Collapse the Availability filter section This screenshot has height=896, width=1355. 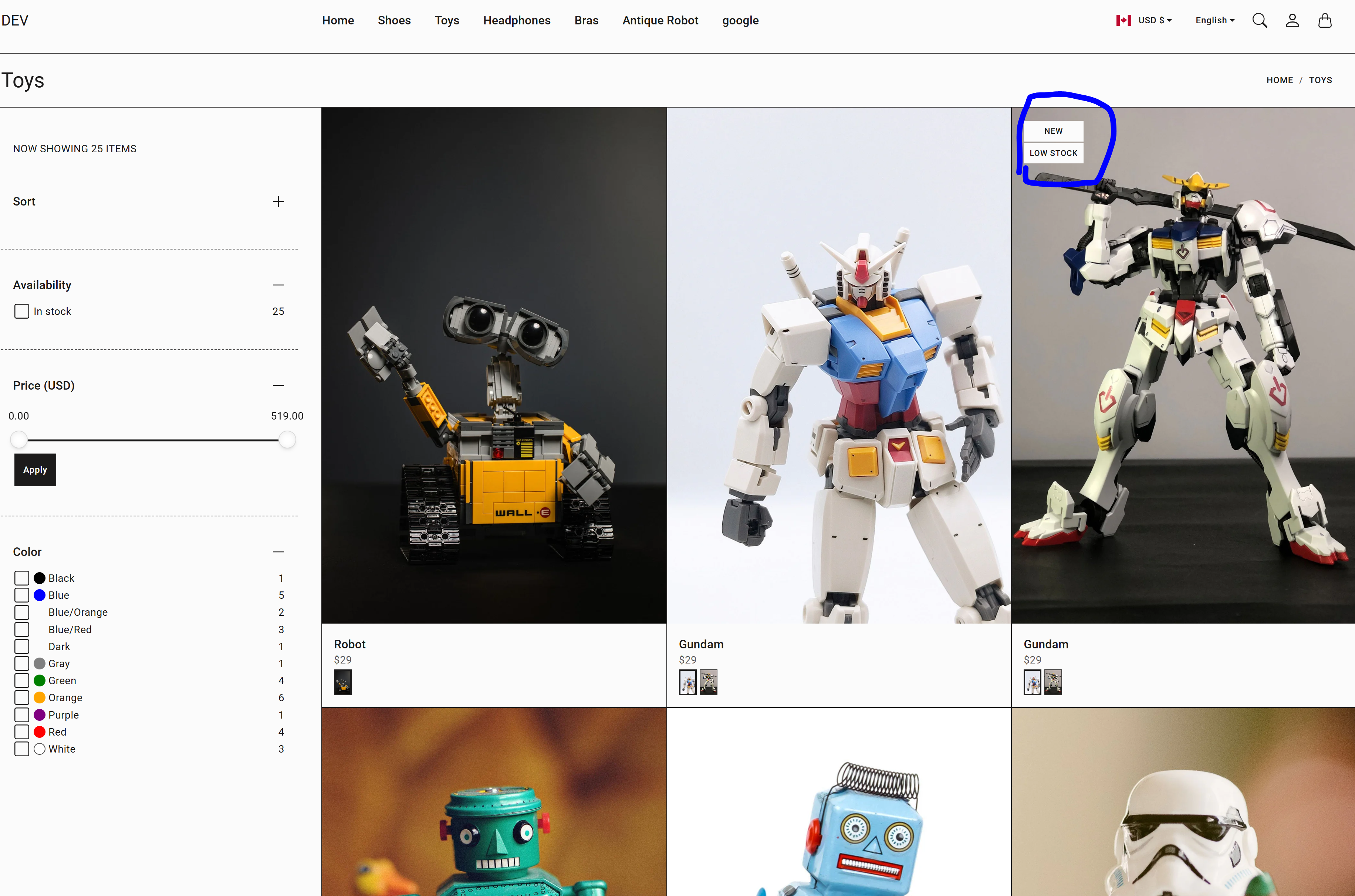[278, 285]
